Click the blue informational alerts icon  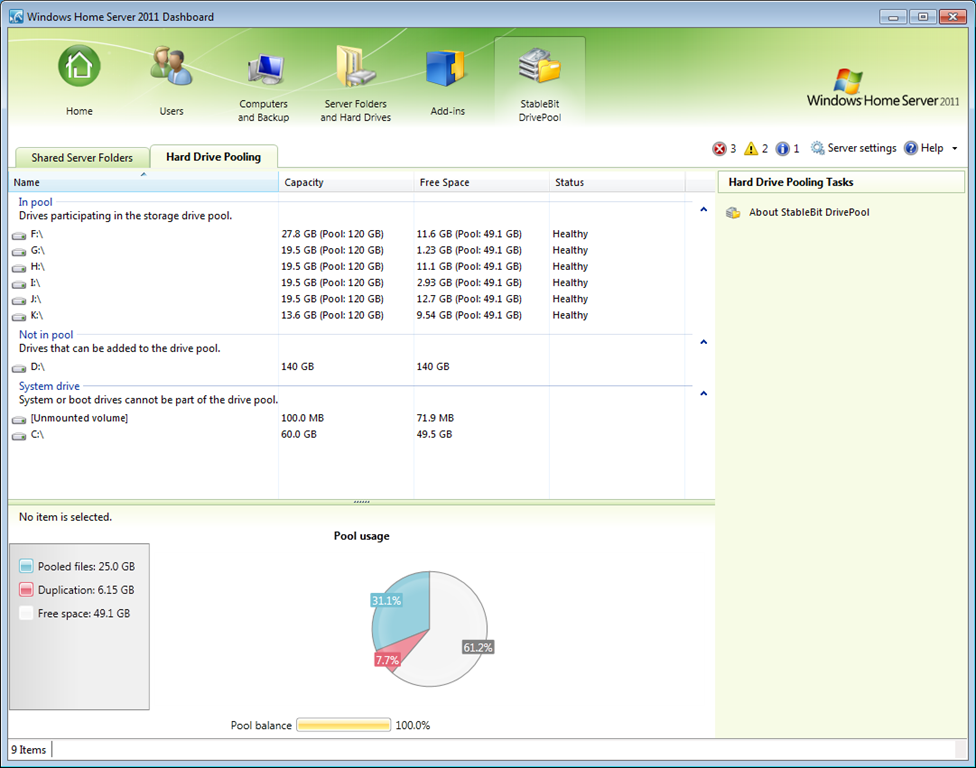[782, 149]
